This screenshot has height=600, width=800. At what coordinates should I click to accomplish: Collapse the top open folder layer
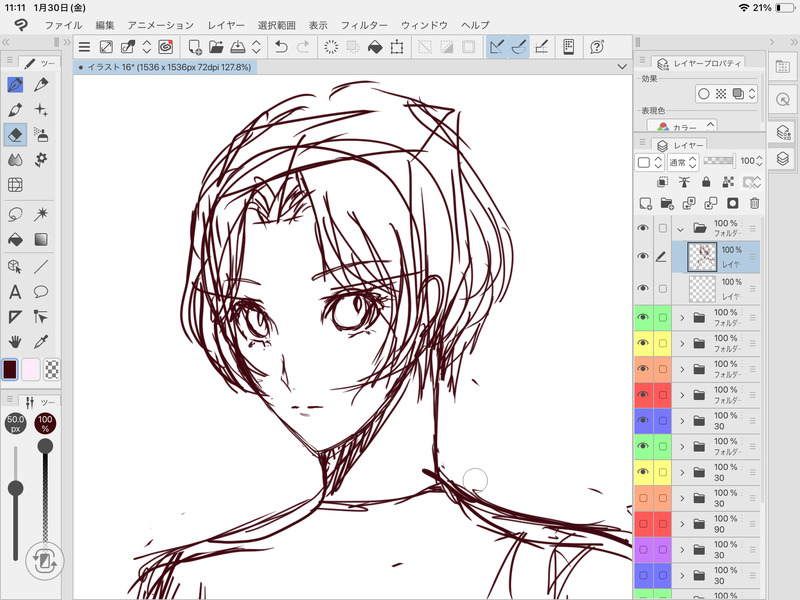click(680, 230)
